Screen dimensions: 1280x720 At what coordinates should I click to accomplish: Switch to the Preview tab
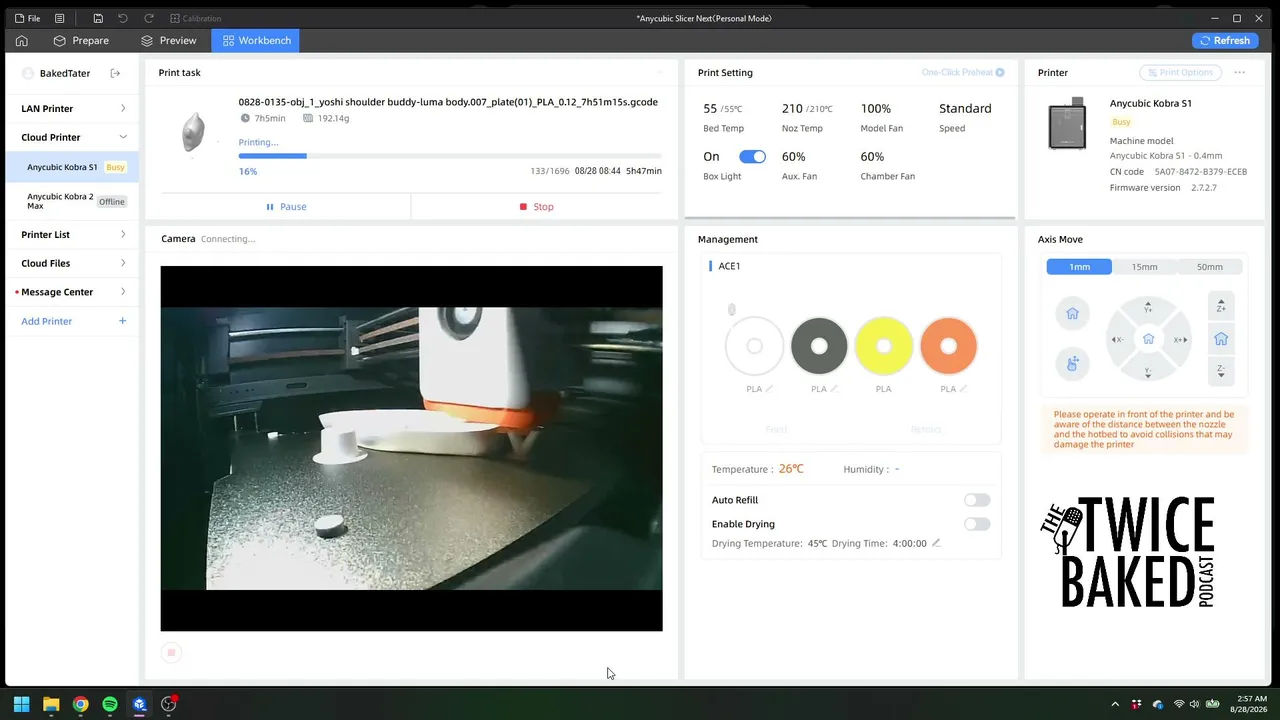pyautogui.click(x=168, y=41)
